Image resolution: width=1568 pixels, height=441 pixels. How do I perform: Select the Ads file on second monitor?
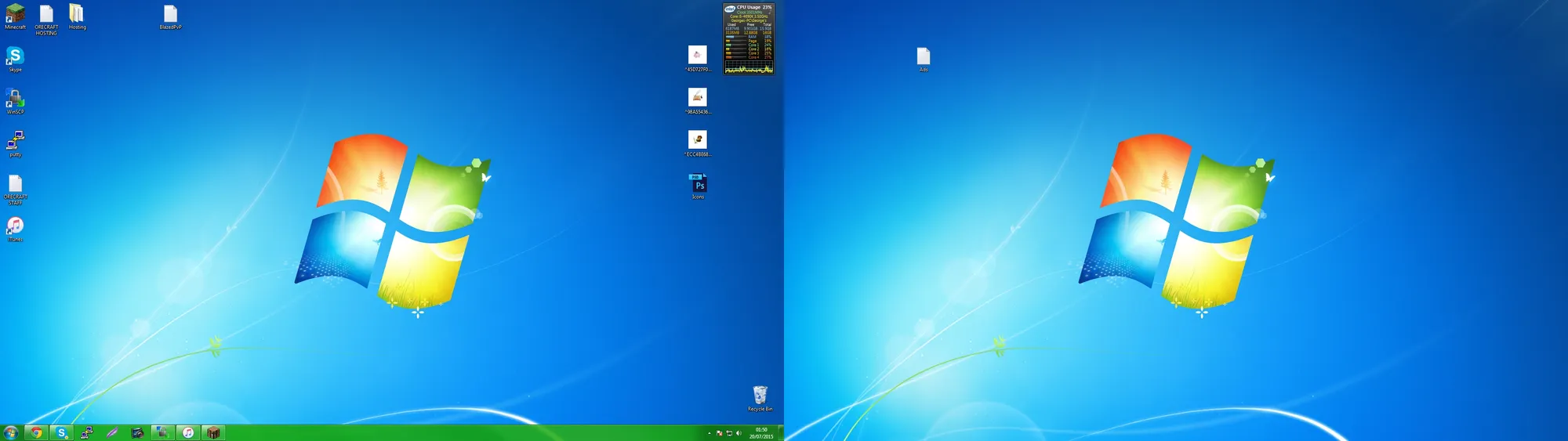point(924,60)
